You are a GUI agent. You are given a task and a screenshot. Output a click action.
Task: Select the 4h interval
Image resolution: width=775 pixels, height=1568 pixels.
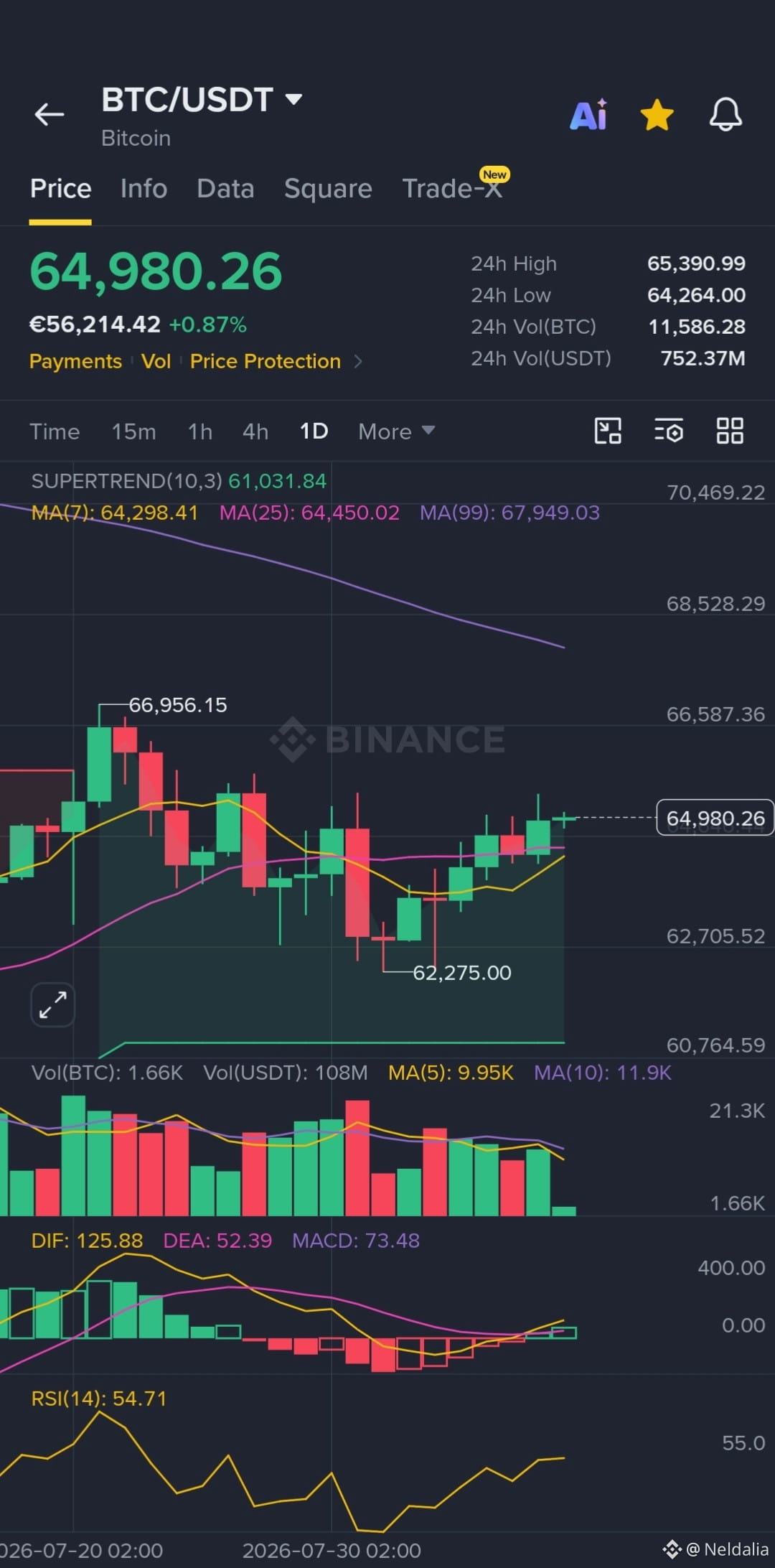coord(255,431)
